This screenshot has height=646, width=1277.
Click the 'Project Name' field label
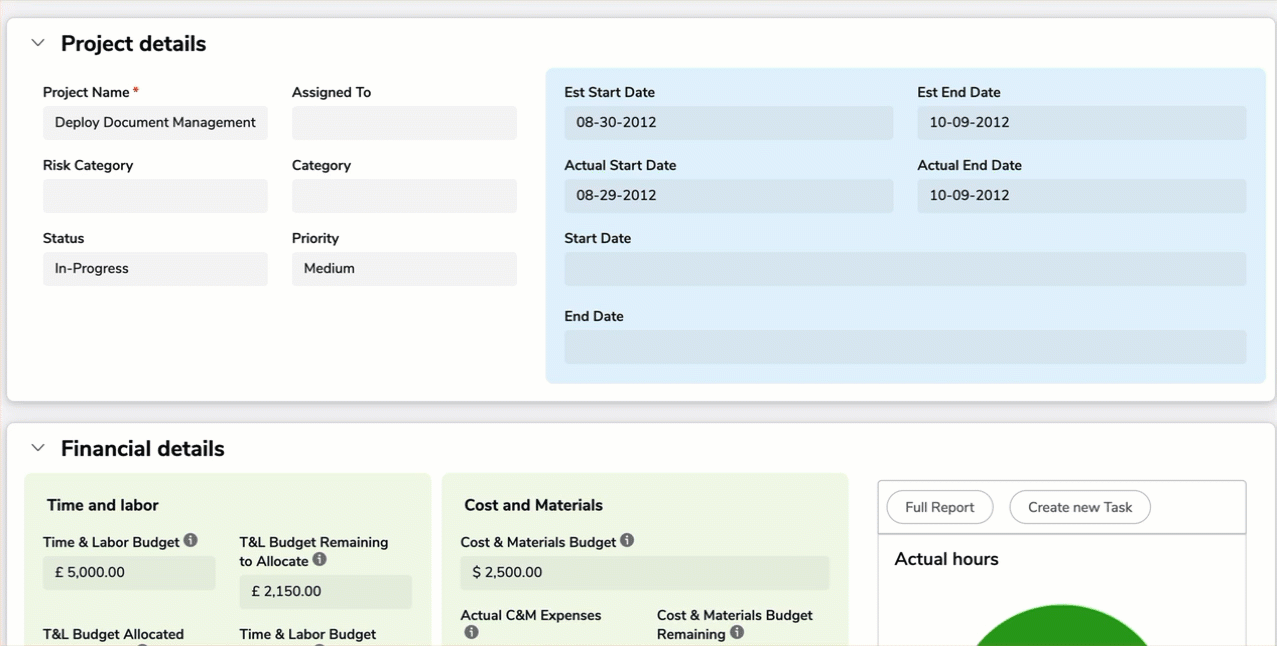point(86,92)
